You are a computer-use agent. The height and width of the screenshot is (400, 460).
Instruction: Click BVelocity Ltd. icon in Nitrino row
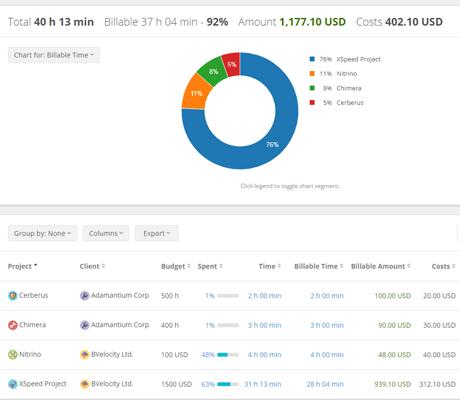pyautogui.click(x=85, y=354)
